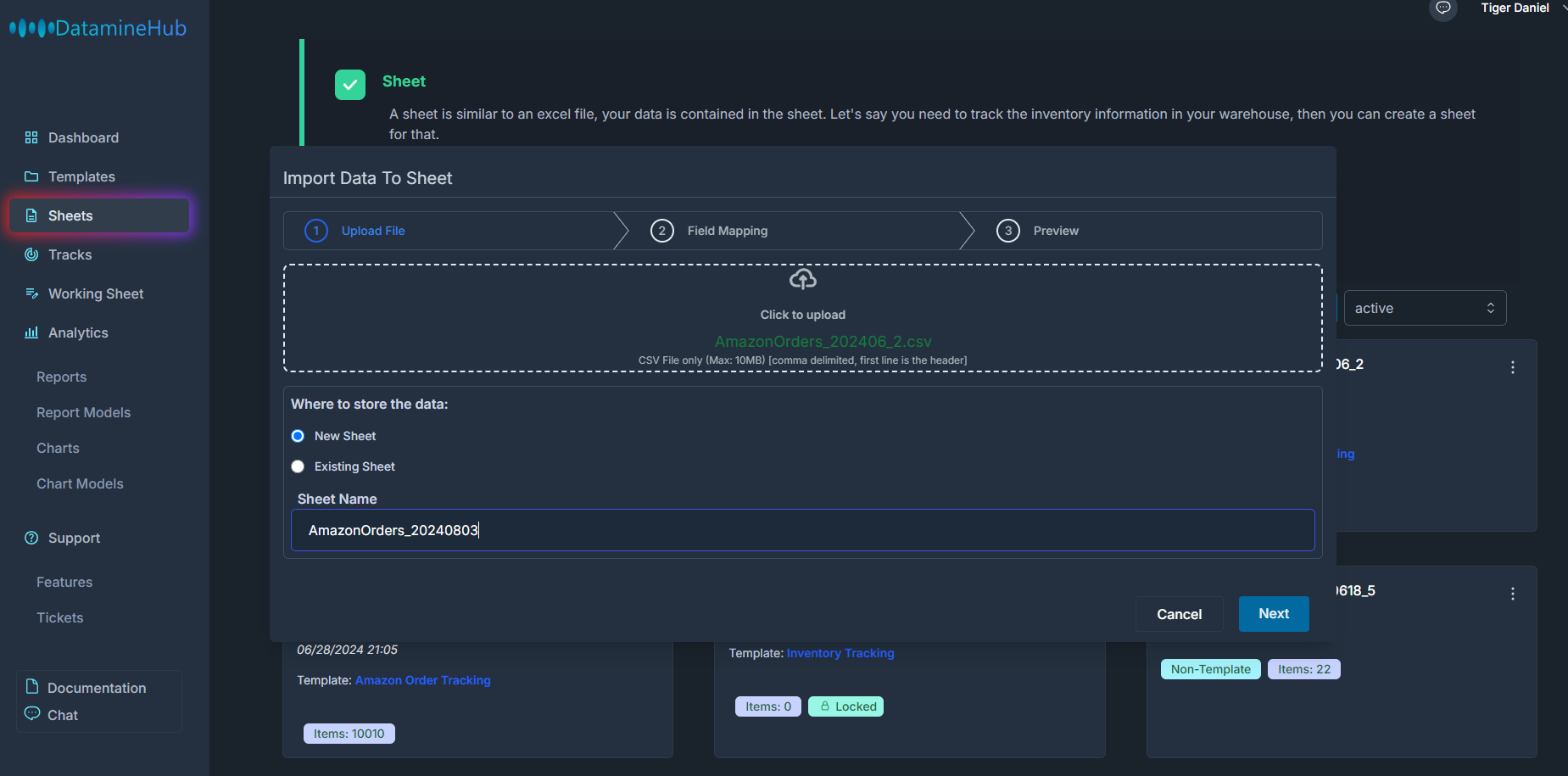
Task: Click the Locked badge
Action: [x=845, y=706]
